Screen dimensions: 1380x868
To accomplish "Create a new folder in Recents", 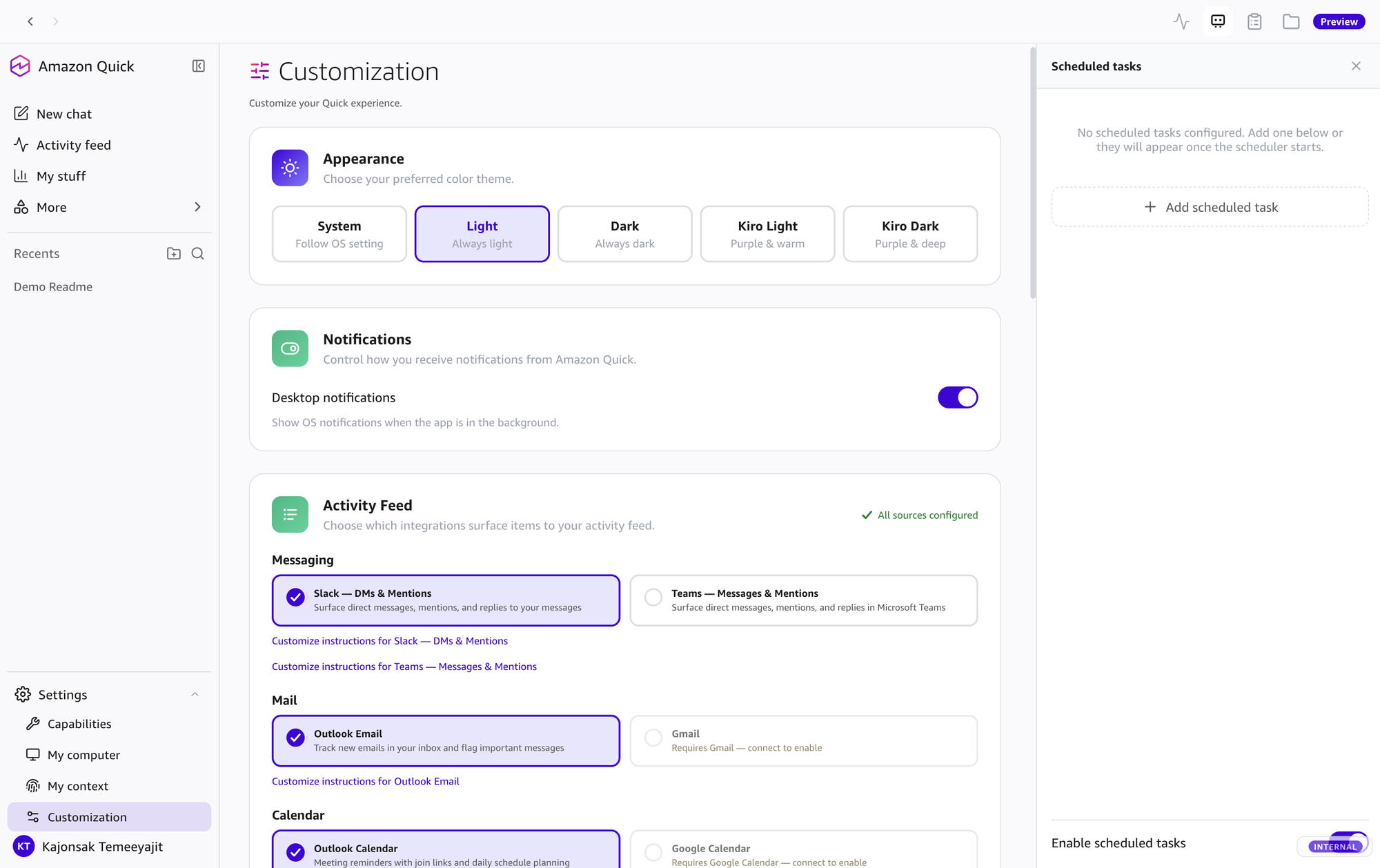I will (x=174, y=253).
